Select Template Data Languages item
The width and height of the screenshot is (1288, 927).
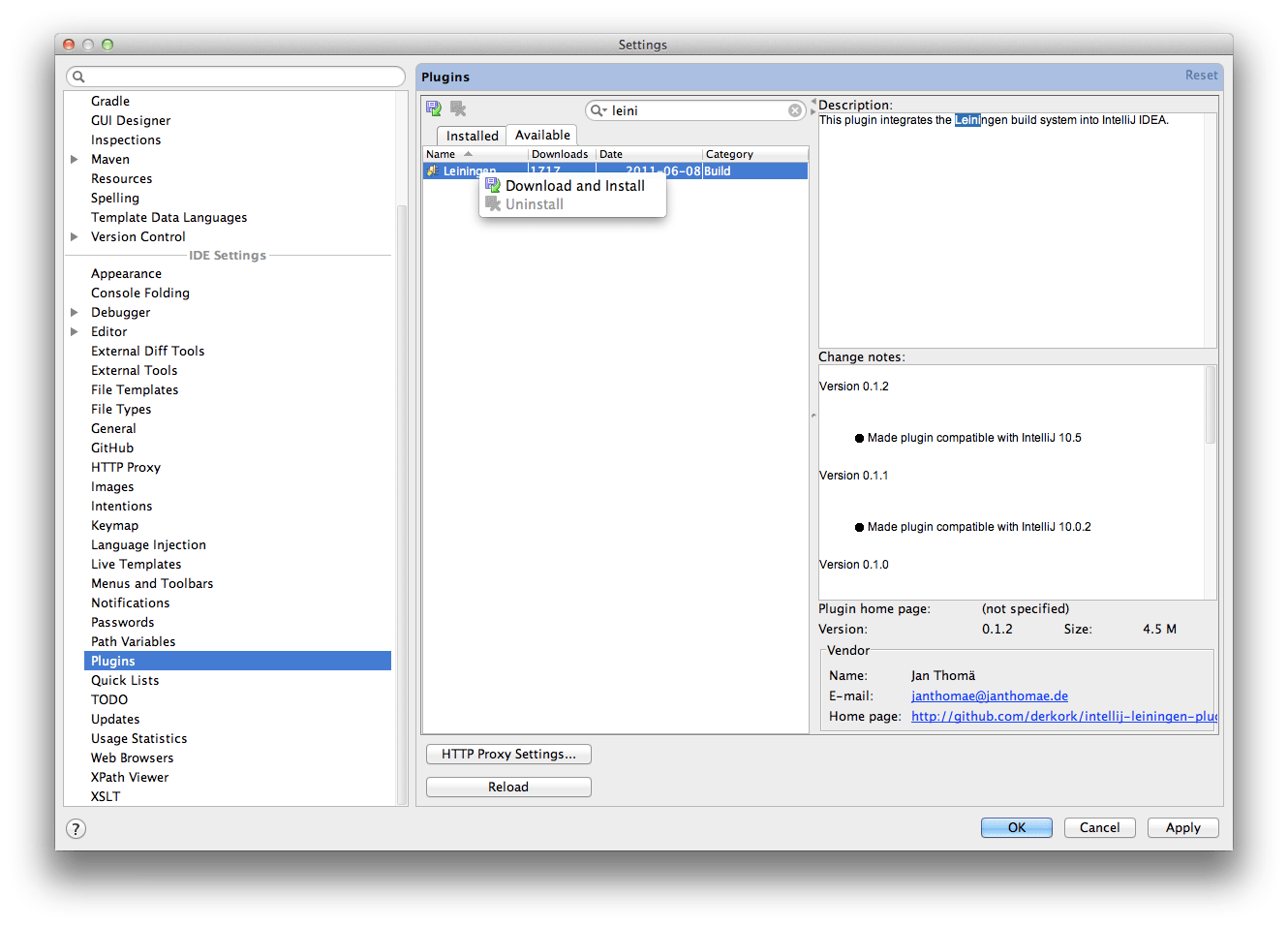(x=169, y=217)
